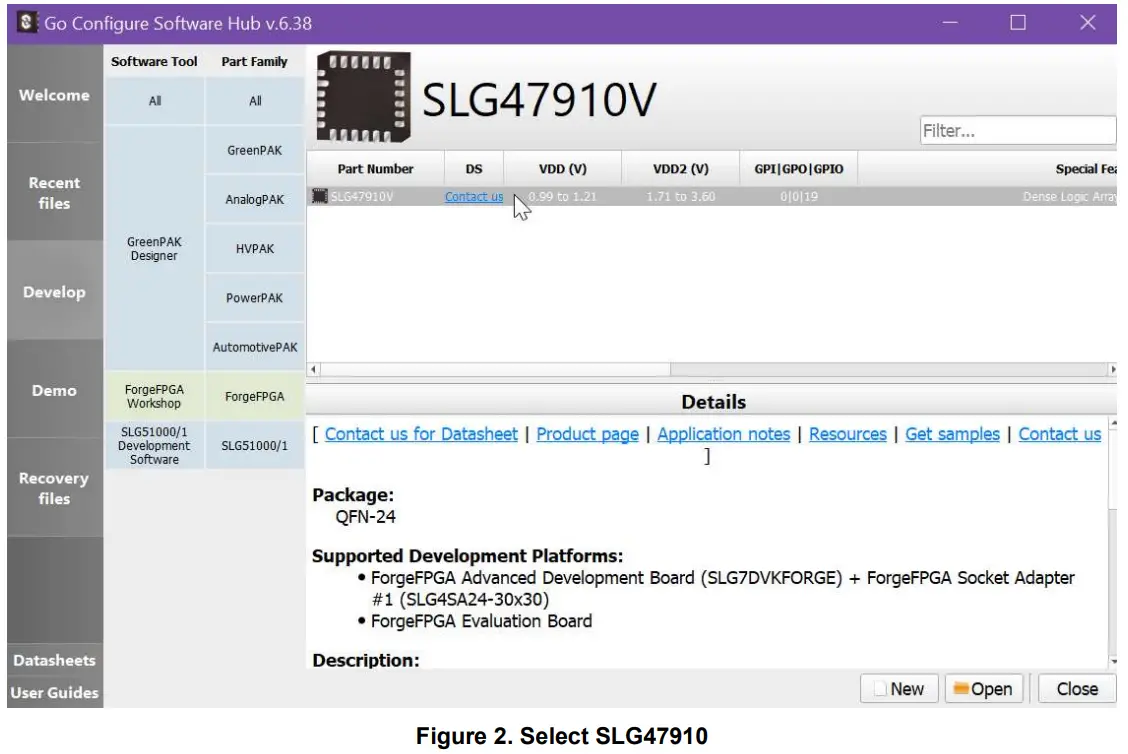Open the Resources link
The image size is (1128, 754).
pyautogui.click(x=847, y=434)
